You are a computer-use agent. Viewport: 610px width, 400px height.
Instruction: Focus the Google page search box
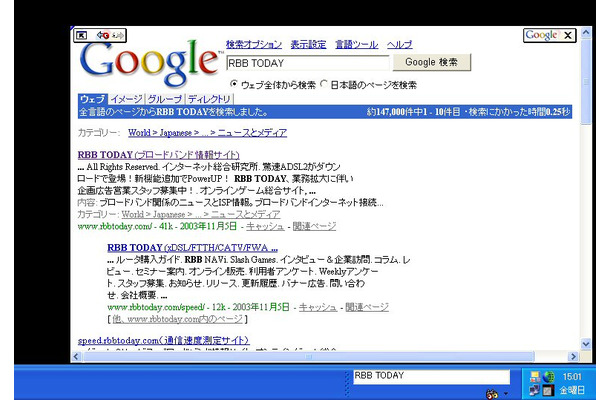308,63
